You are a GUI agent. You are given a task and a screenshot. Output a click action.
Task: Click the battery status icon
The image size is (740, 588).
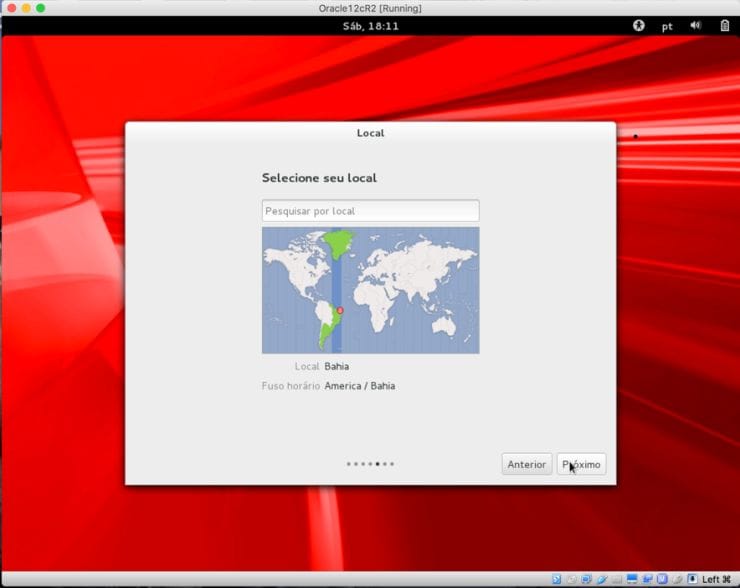pyautogui.click(x=724, y=26)
